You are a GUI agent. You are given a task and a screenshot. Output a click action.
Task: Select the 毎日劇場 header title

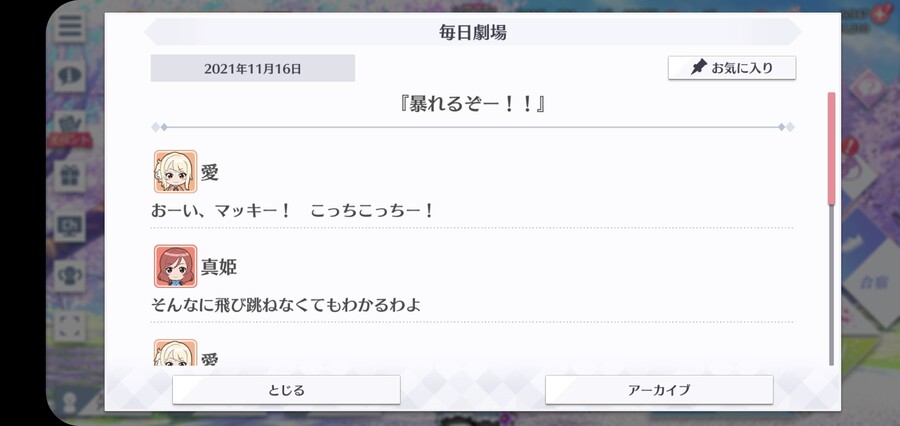(x=472, y=32)
